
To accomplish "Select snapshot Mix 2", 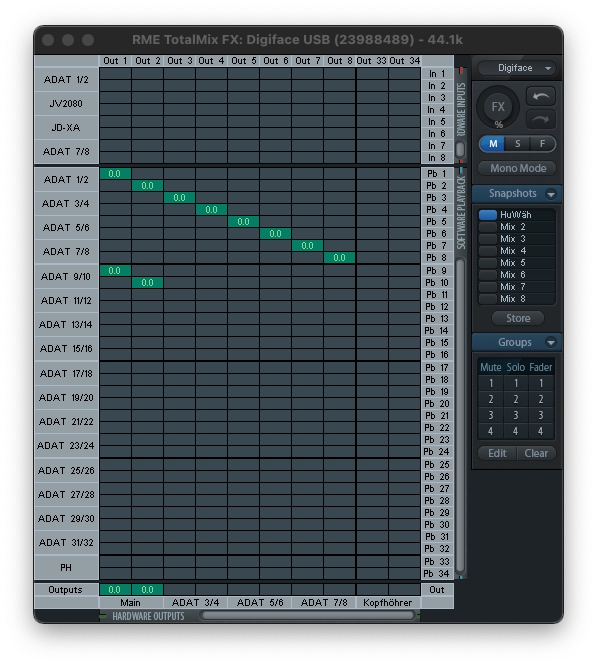I will (516, 227).
